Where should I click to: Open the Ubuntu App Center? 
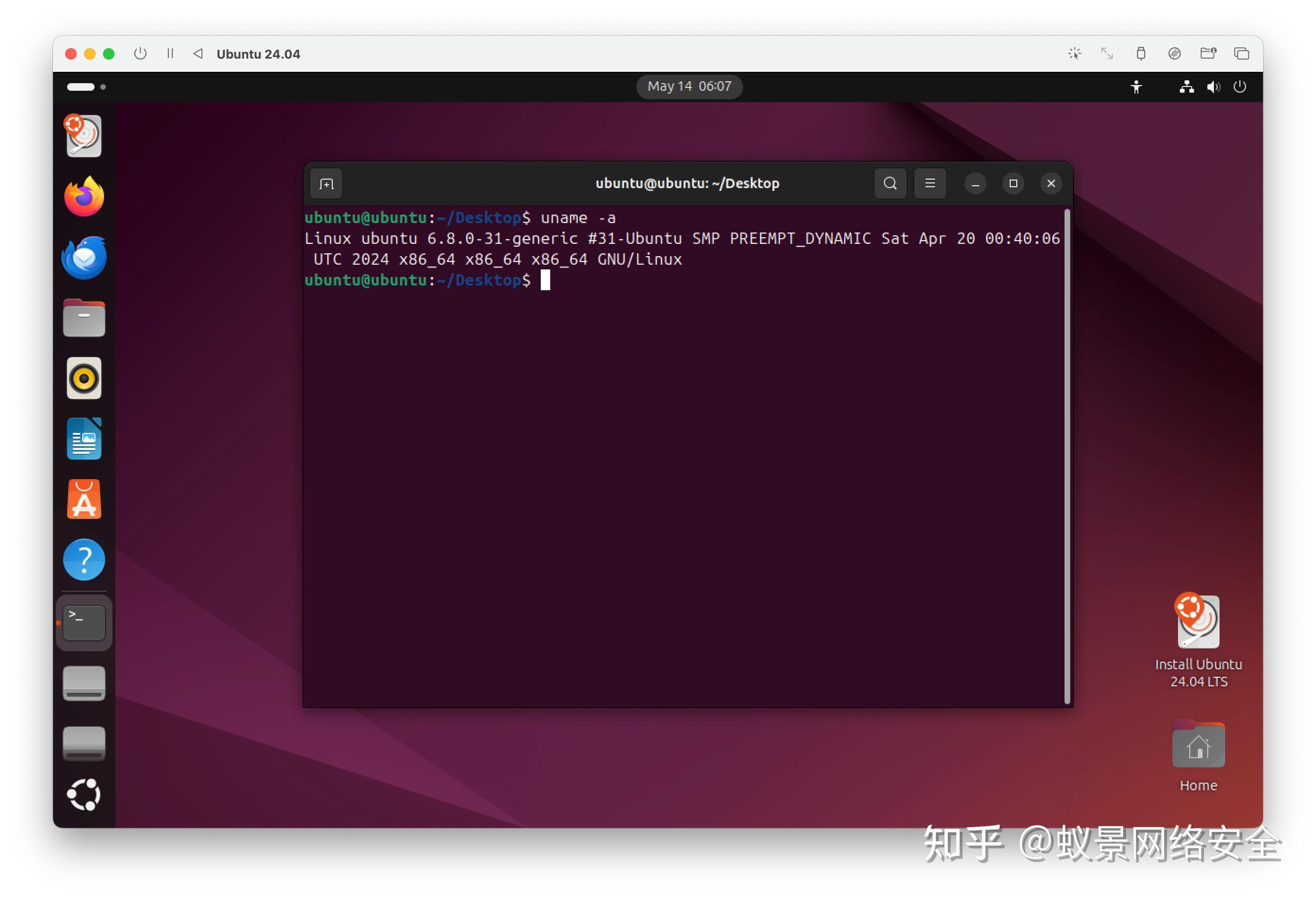coord(84,500)
